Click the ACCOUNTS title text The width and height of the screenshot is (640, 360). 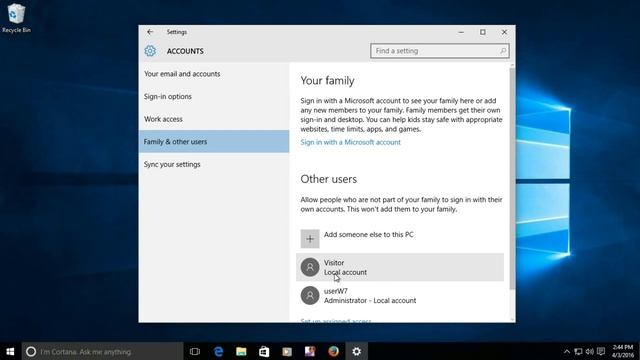point(185,51)
